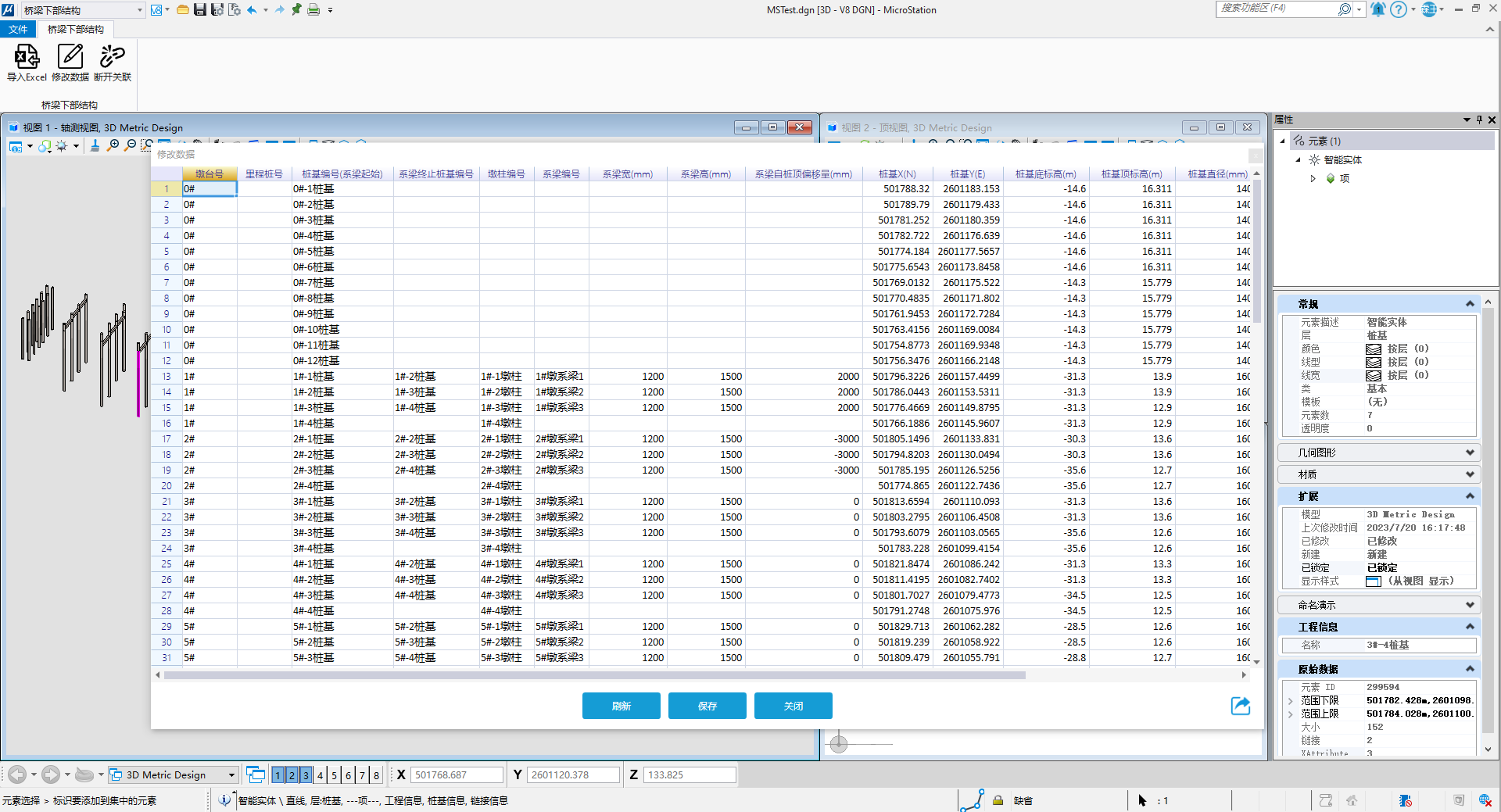This screenshot has height=812, width=1501.
Task: Print using the printer icon
Action: pos(313,10)
